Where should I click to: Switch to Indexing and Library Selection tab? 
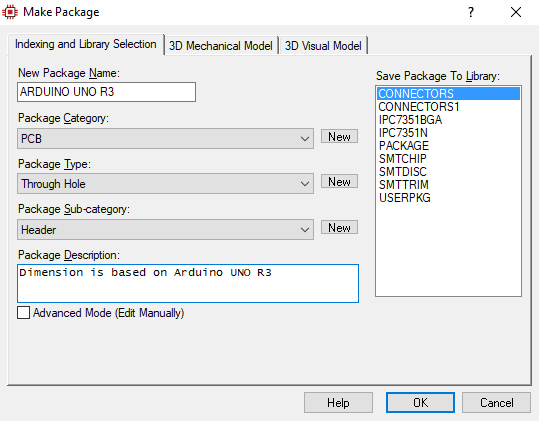coord(86,44)
